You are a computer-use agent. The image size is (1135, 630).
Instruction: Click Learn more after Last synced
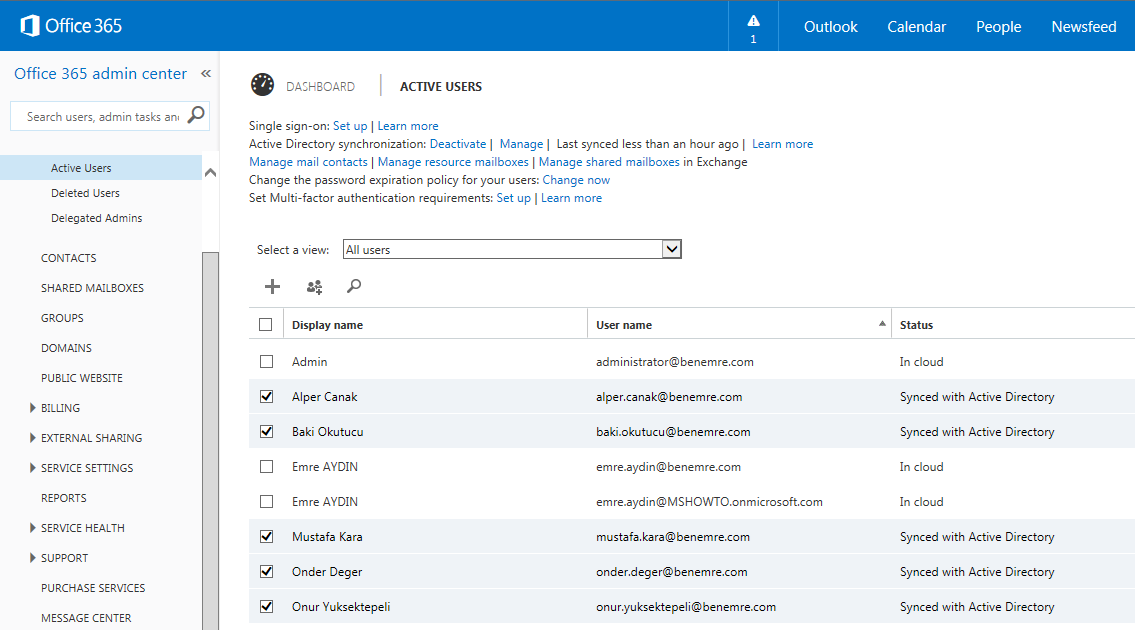[782, 144]
